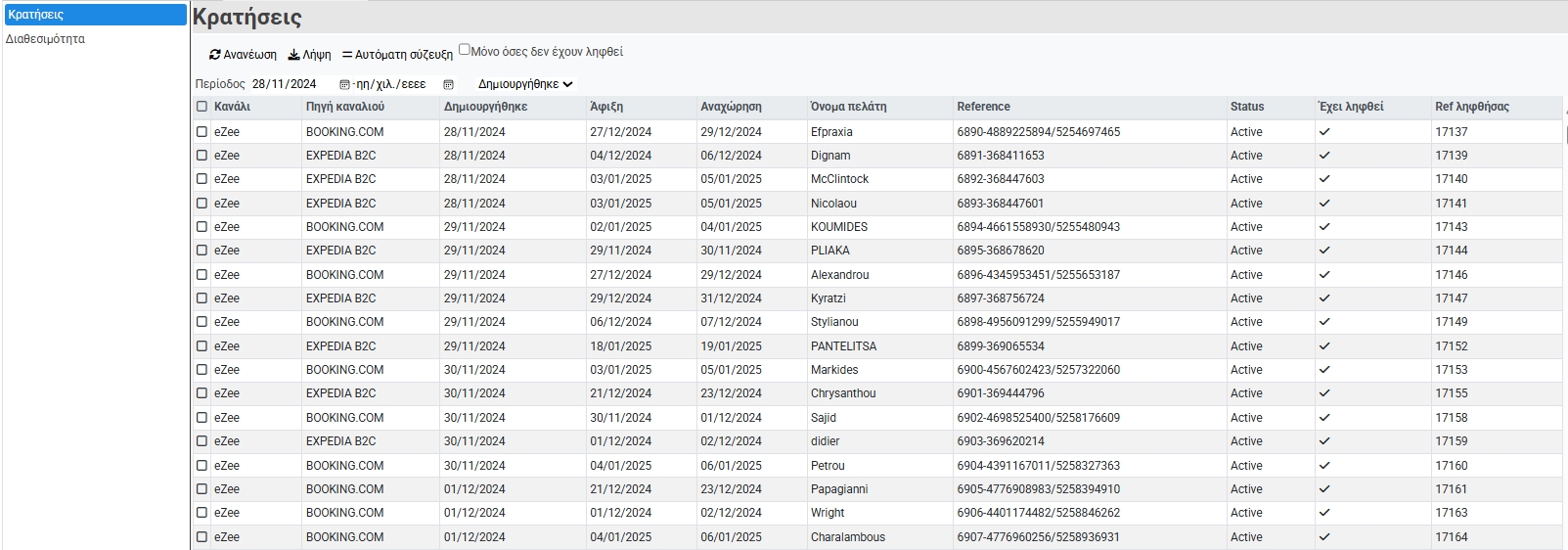Expand the Δημιουργήθηκε period type dropdown

[x=525, y=84]
